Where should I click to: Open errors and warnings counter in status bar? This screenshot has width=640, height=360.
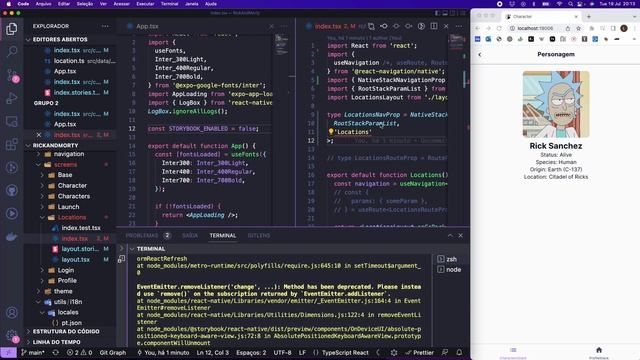coord(80,352)
